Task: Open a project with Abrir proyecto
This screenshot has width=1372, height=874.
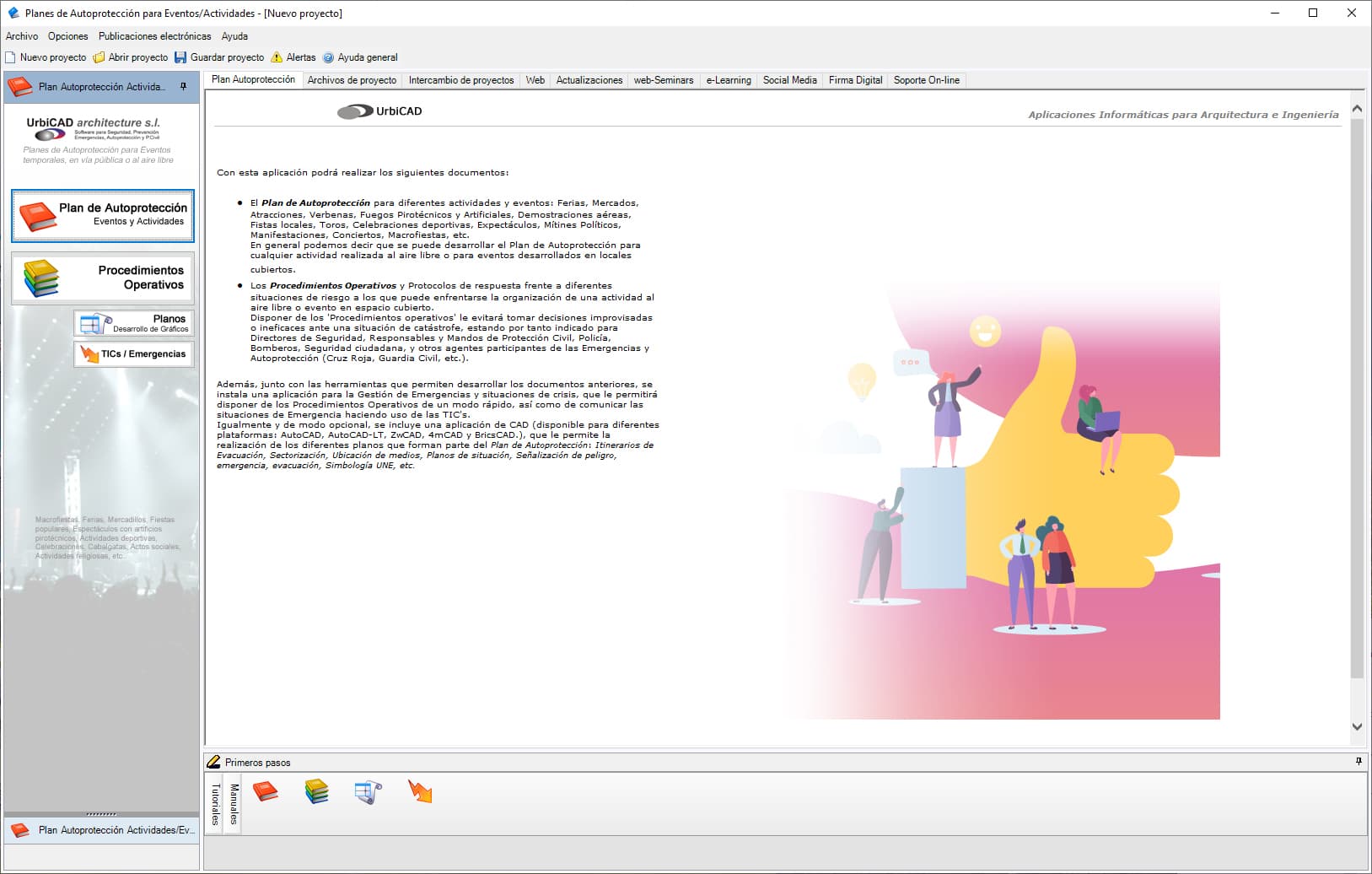Action: click(x=131, y=57)
